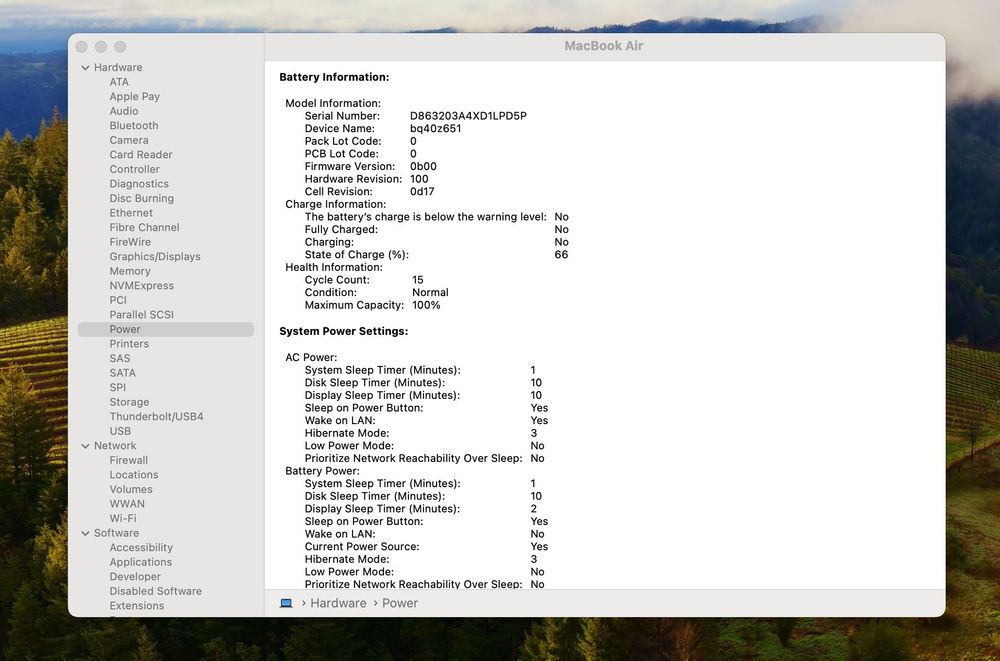1000x661 pixels.
Task: Collapse the Hardware section chevron
Action: point(85,68)
